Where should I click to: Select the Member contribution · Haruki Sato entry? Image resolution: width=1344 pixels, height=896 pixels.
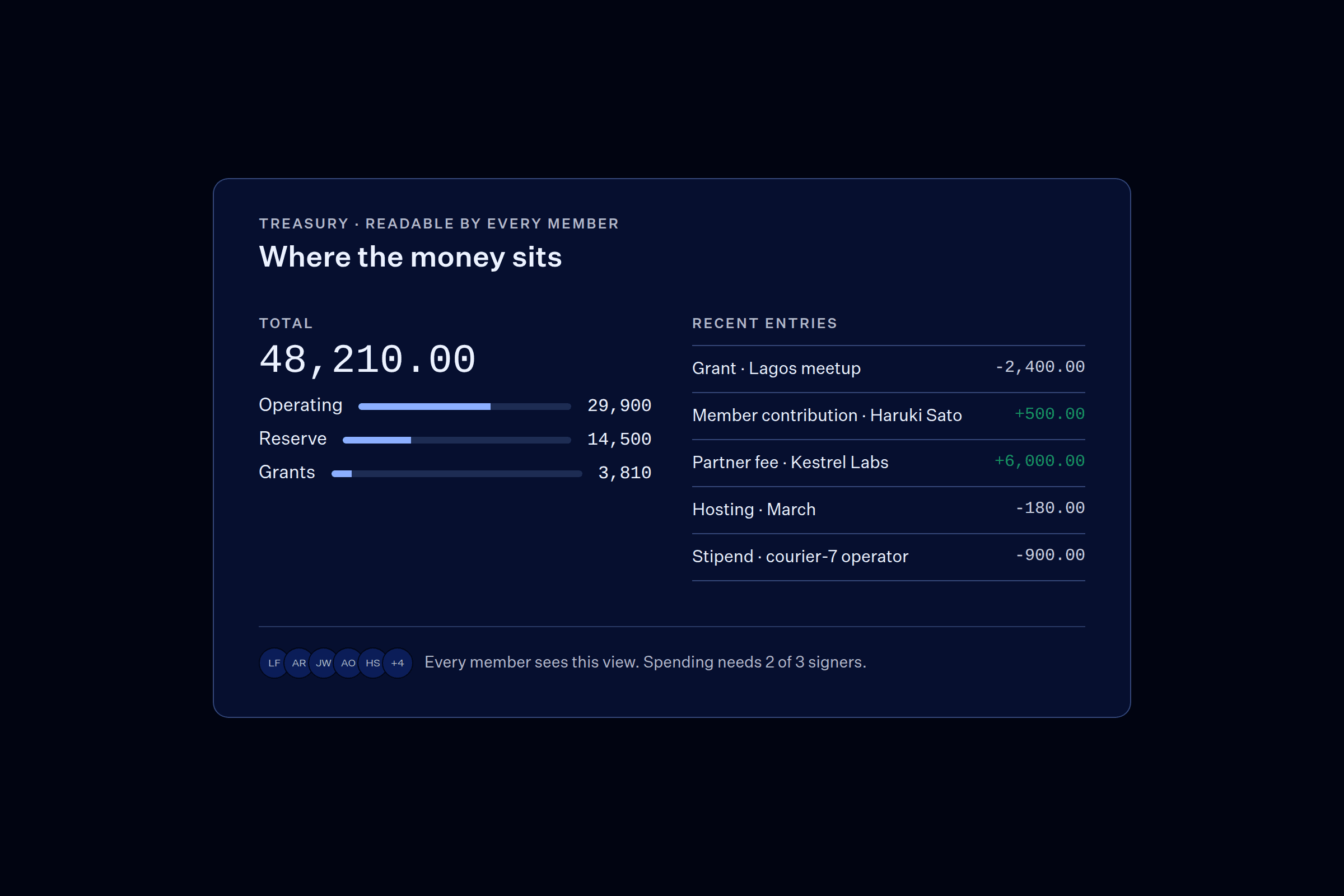[x=889, y=416]
